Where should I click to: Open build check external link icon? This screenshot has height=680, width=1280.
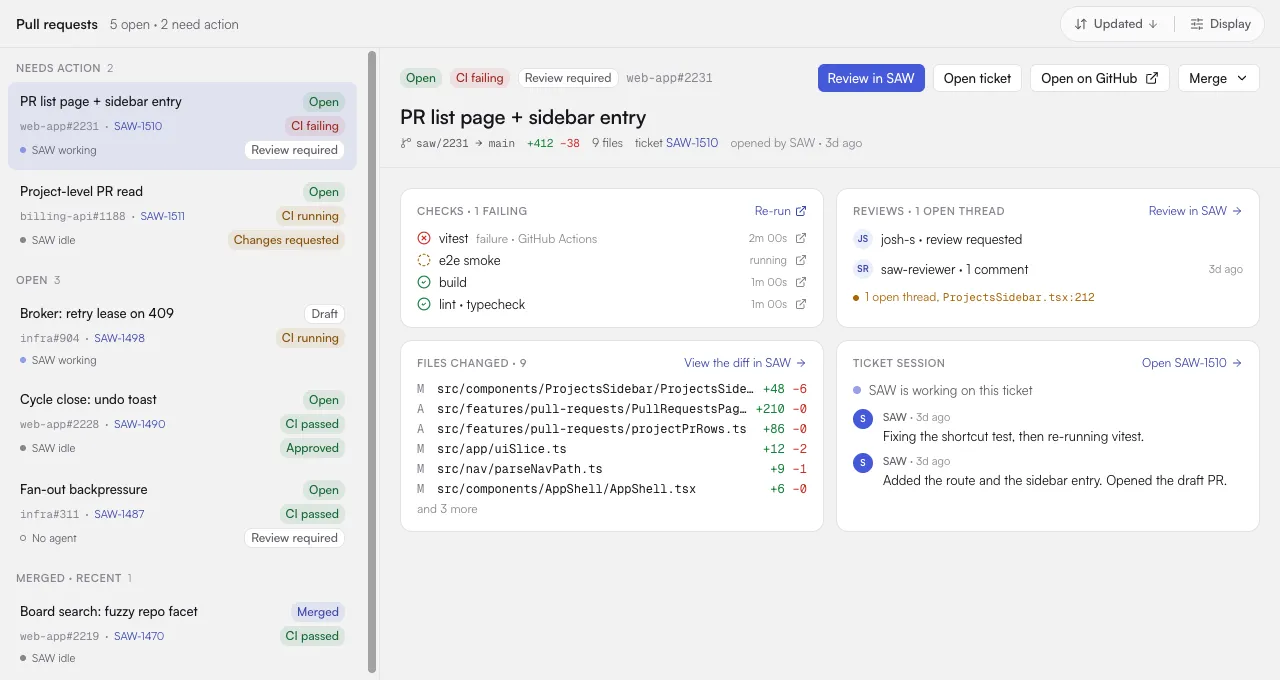[800, 283]
